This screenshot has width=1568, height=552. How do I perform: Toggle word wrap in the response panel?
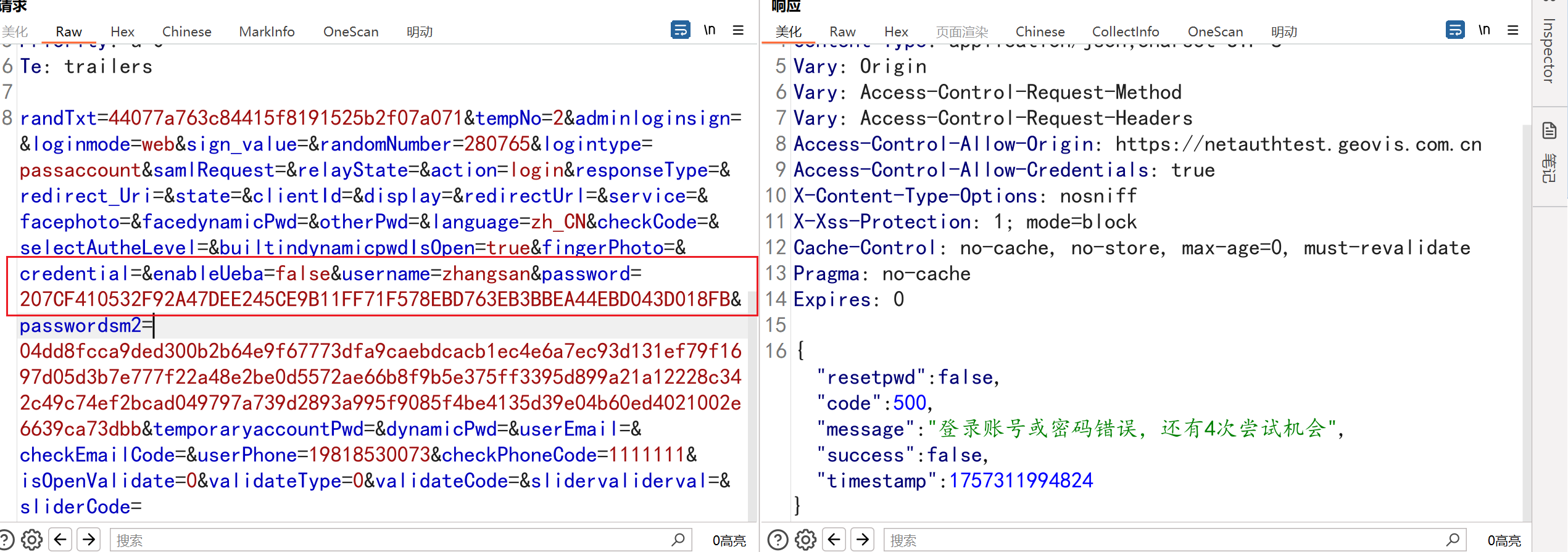[1454, 30]
